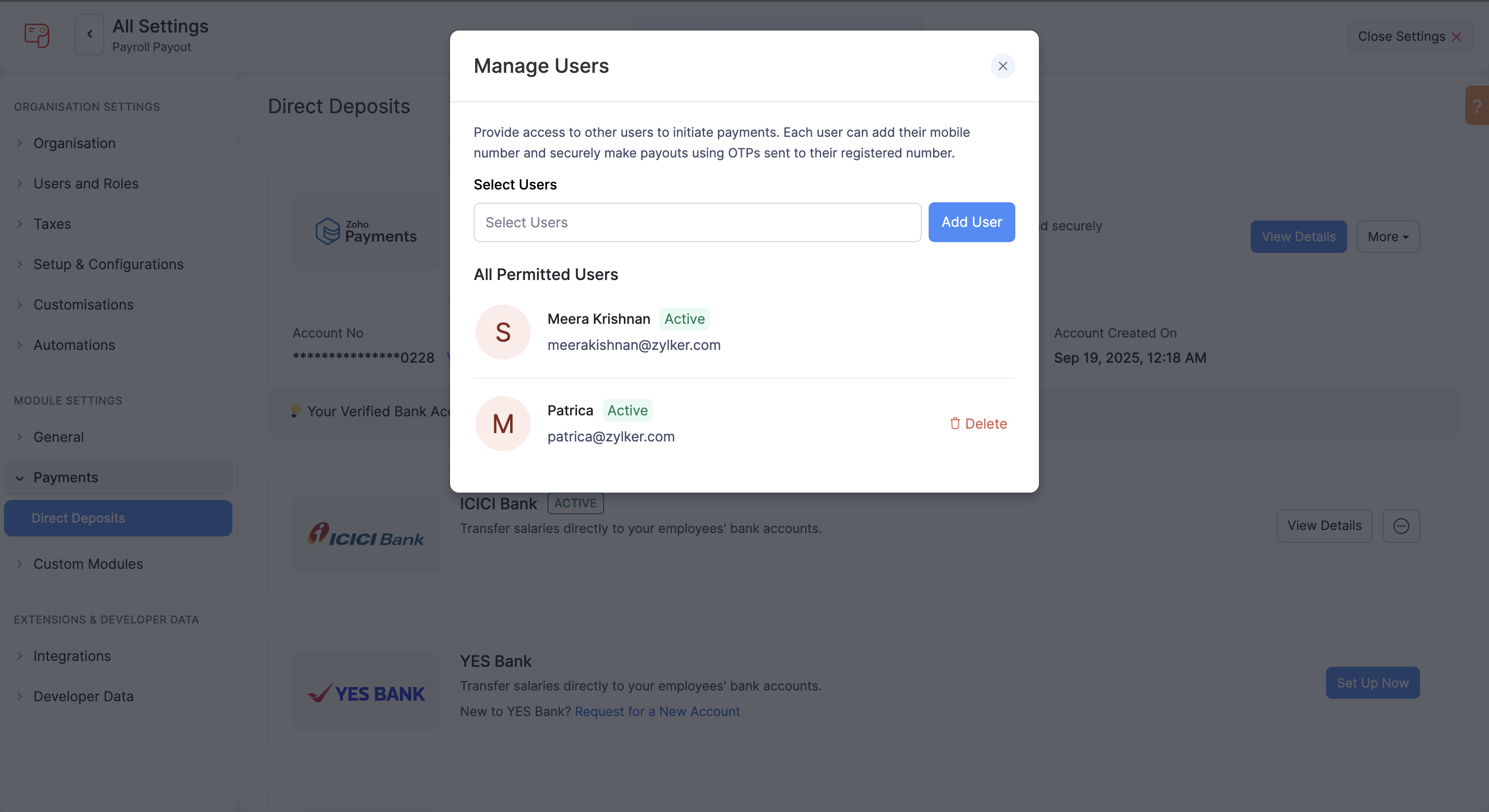The image size is (1489, 812).
Task: Collapse the Payments section in sidebar
Action: click(x=65, y=477)
